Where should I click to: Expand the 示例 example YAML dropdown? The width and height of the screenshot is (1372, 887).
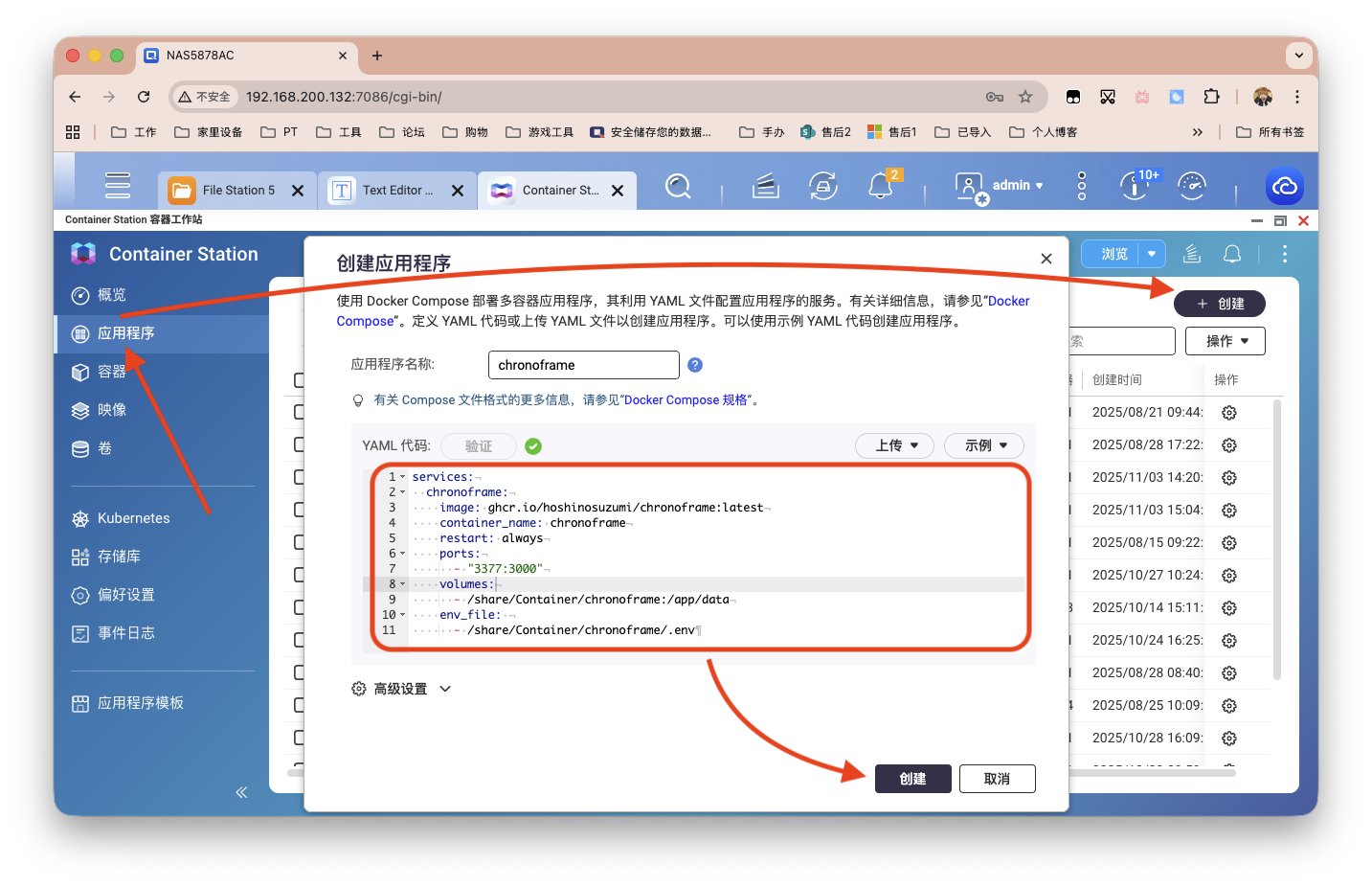983,445
